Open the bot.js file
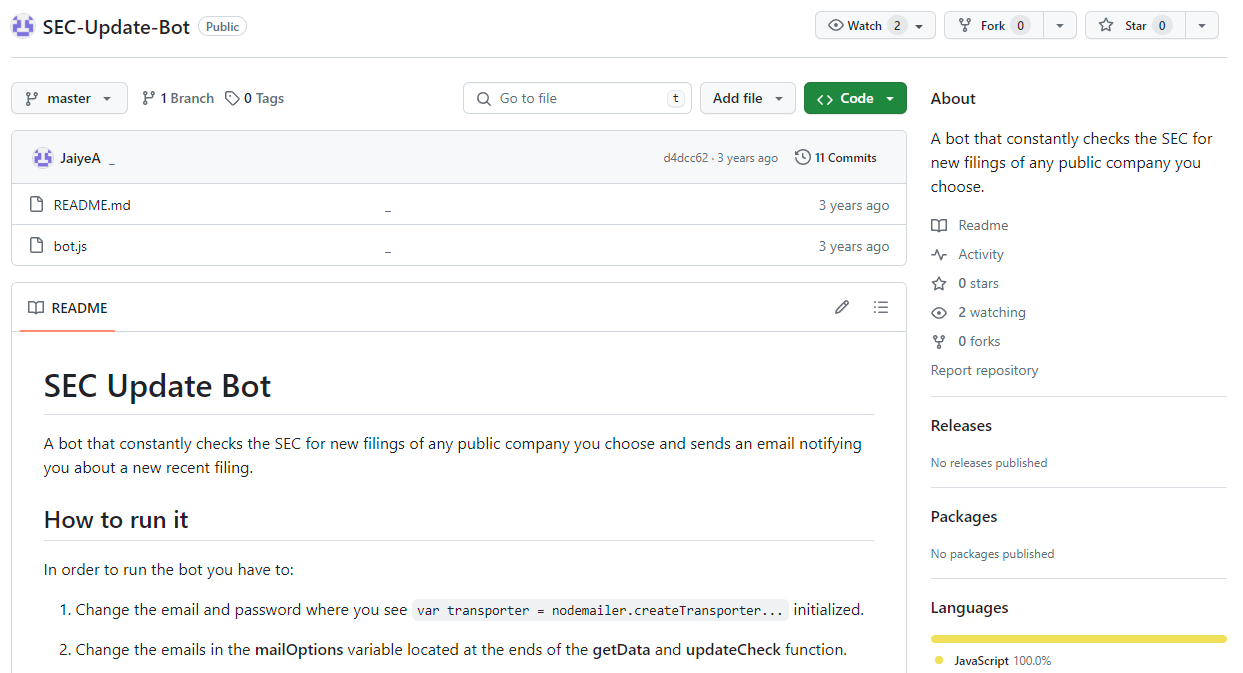This screenshot has height=673, width=1243. (x=70, y=246)
